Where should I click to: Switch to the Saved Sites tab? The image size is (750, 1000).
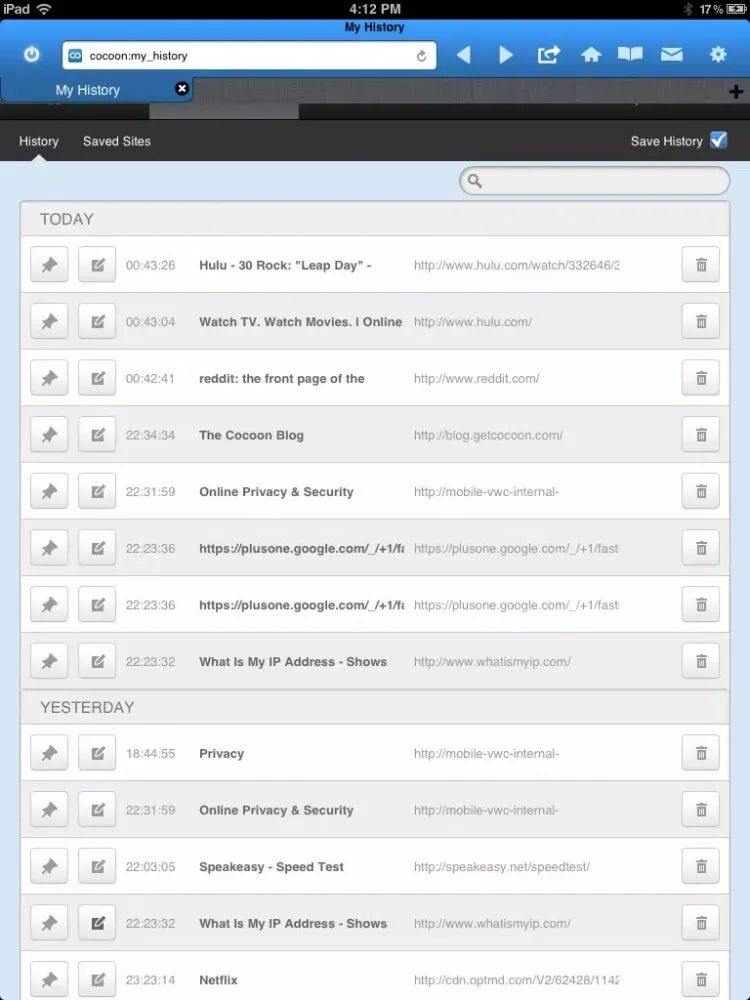pyautogui.click(x=116, y=141)
